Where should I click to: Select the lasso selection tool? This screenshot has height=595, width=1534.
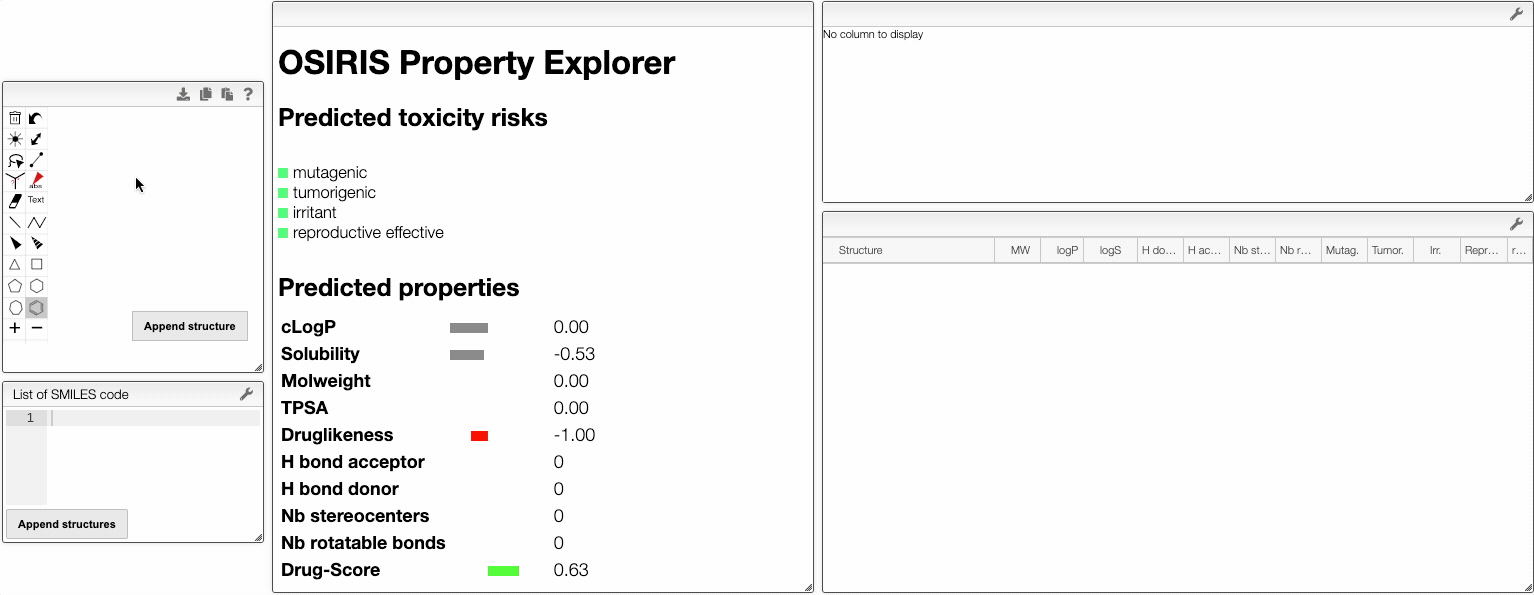(x=15, y=160)
